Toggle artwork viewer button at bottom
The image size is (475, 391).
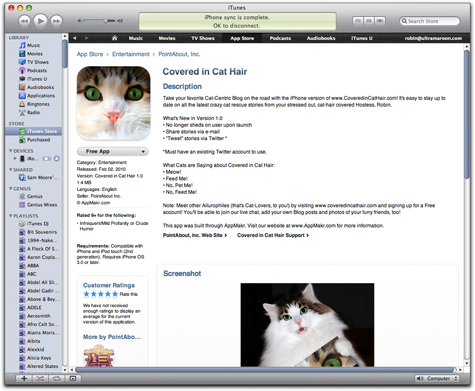click(73, 378)
